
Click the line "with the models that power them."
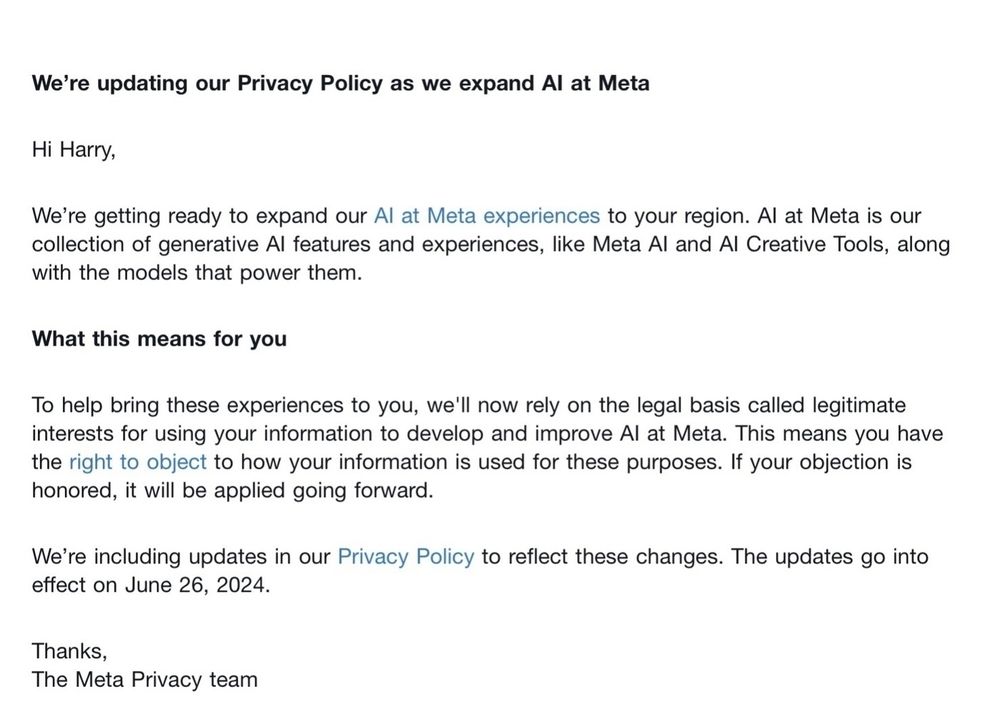(196, 274)
